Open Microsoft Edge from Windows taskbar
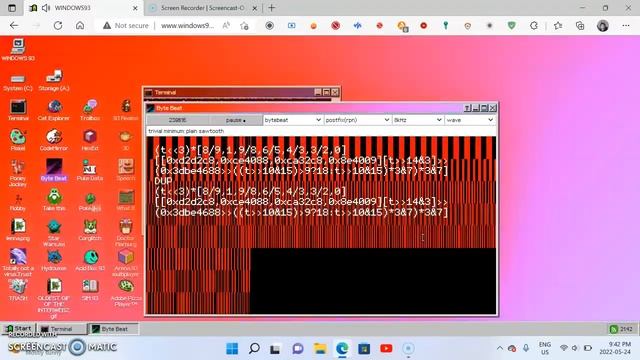The height and width of the screenshot is (360, 640). [x=342, y=348]
